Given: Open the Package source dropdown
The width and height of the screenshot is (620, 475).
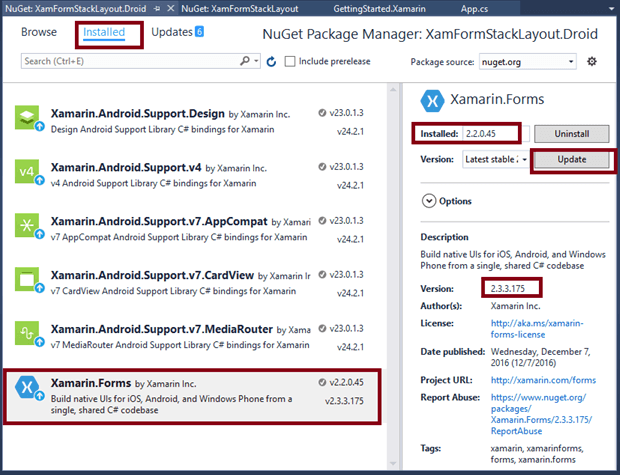Looking at the screenshot, I should pyautogui.click(x=527, y=62).
